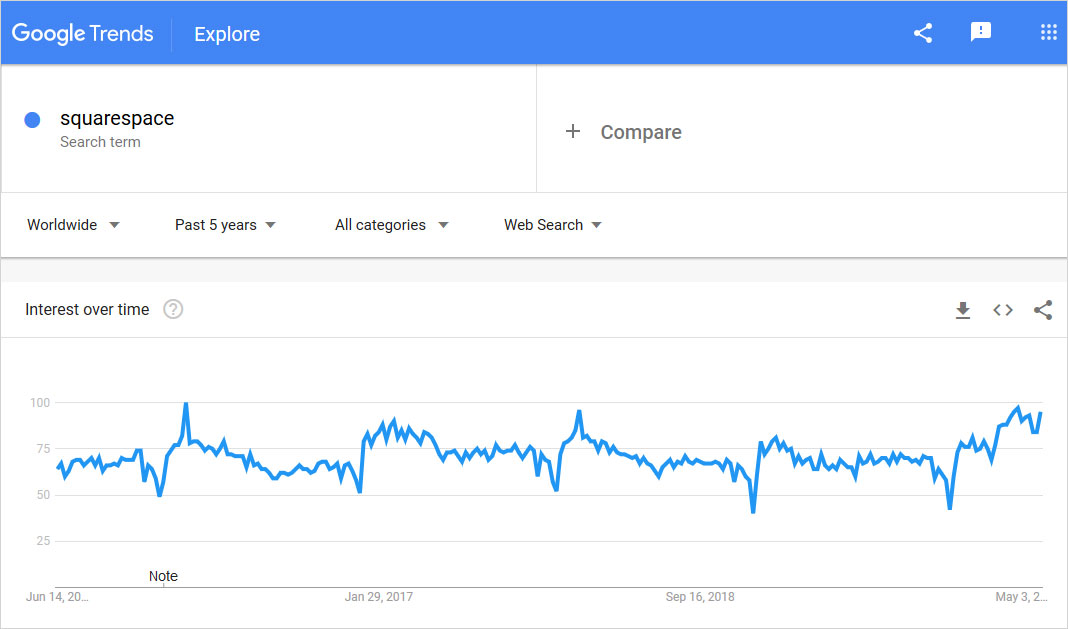
Task: Click the Compare button to add a term
Action: 640,132
